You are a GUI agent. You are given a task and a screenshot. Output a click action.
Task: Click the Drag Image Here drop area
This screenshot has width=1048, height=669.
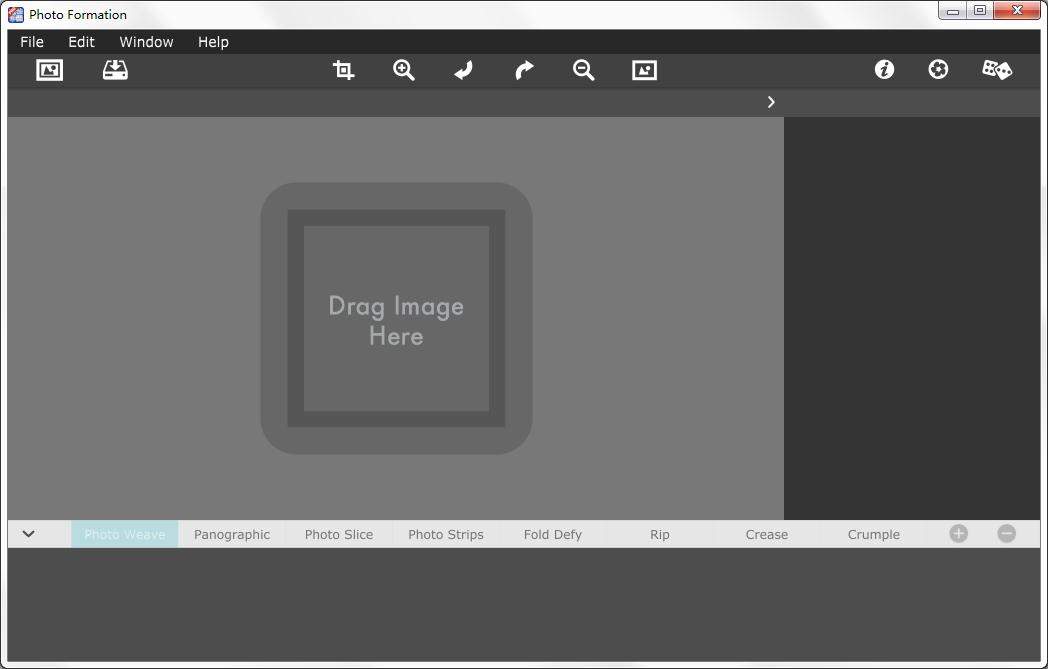pos(396,319)
